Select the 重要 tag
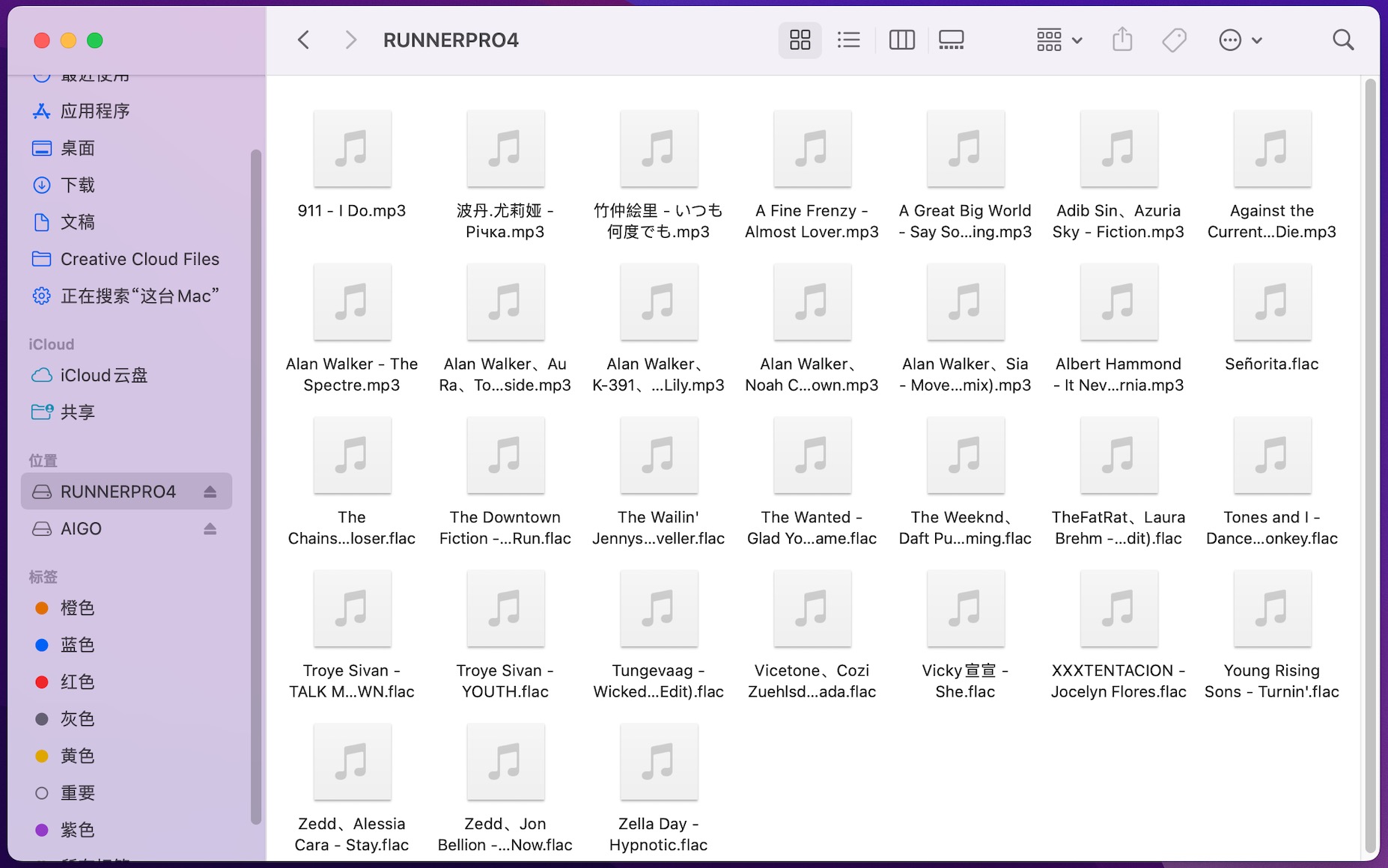This screenshot has height=868, width=1388. click(127, 793)
